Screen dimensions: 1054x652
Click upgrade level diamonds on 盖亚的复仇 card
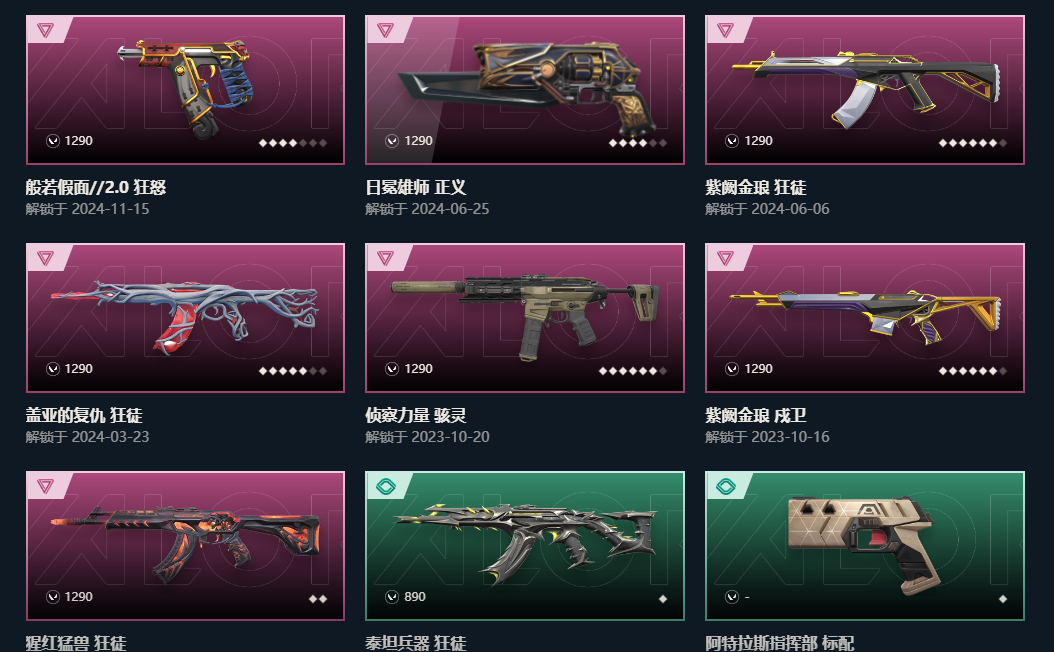[293, 371]
